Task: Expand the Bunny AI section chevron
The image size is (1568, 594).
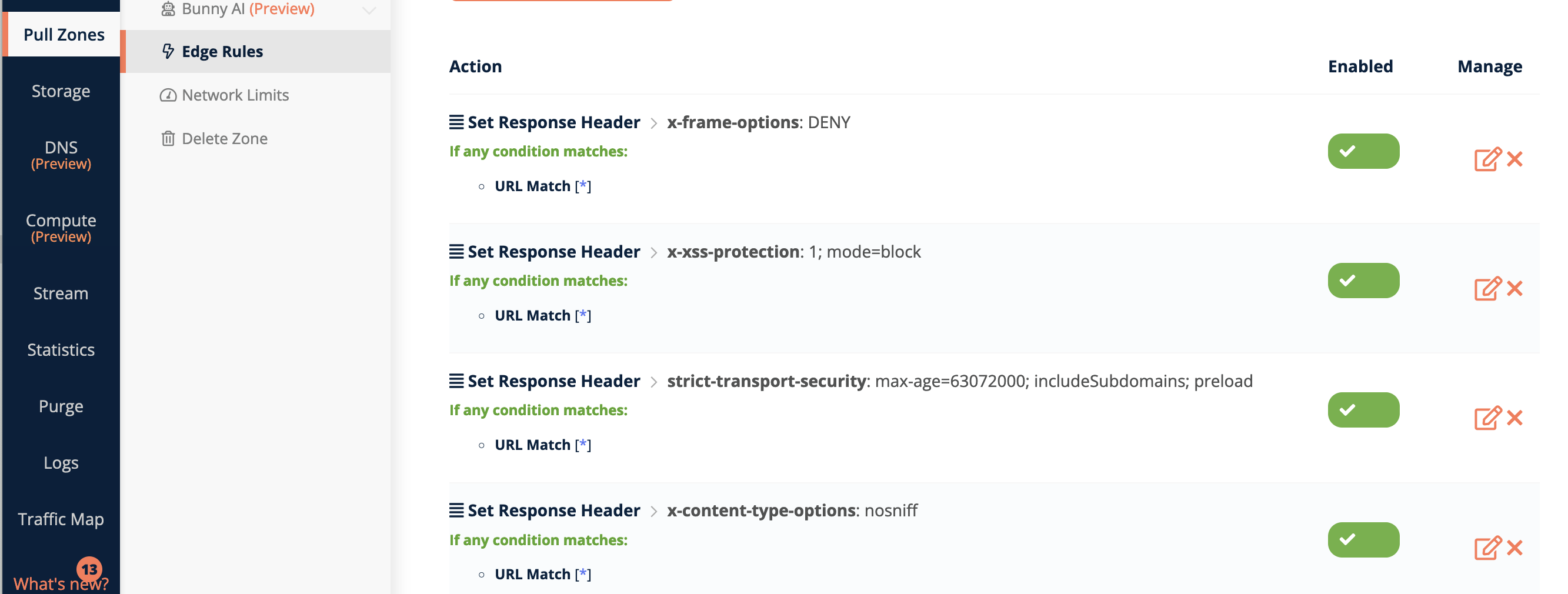Action: click(x=368, y=10)
